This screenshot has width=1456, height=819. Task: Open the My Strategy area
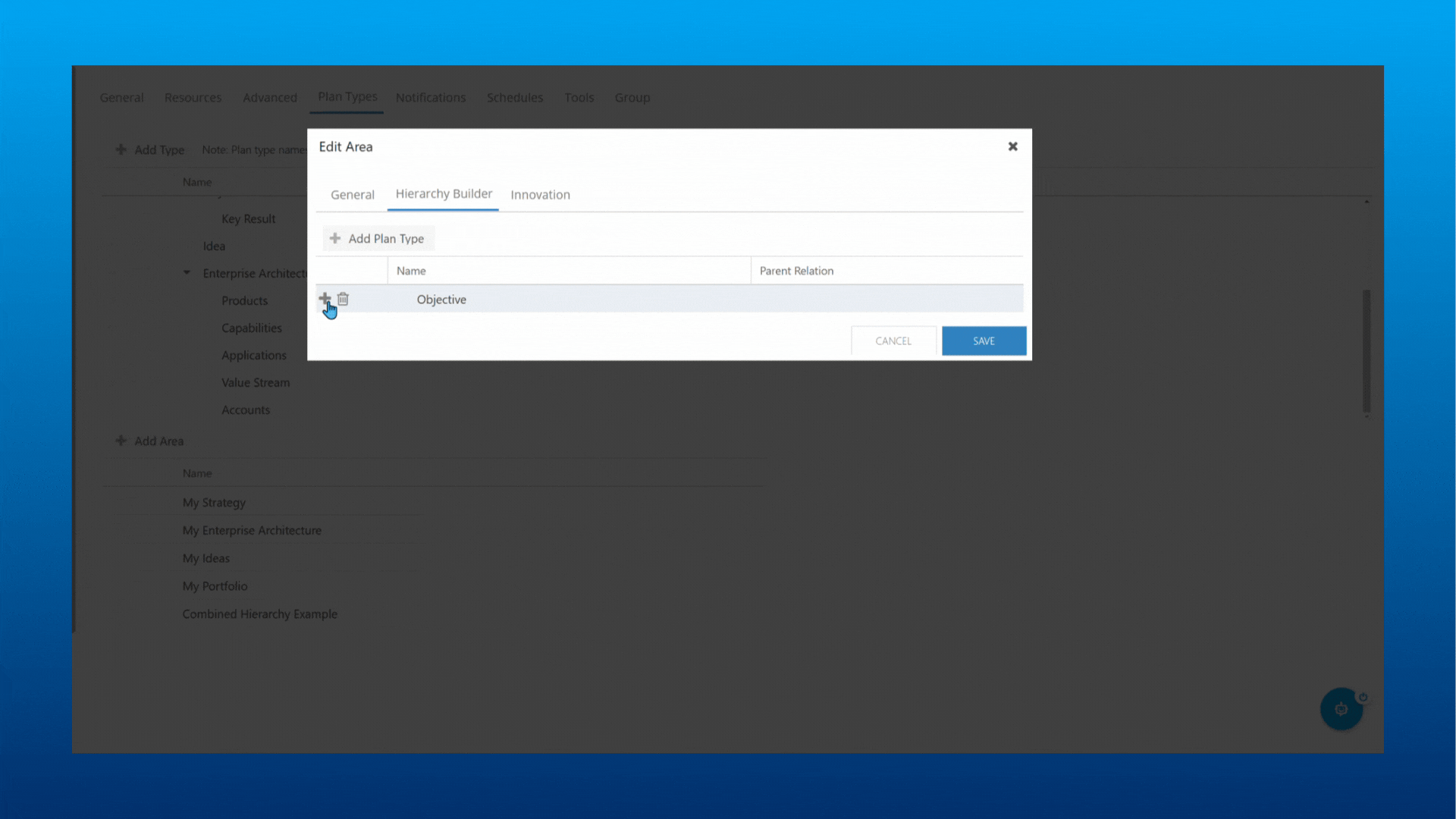click(214, 503)
